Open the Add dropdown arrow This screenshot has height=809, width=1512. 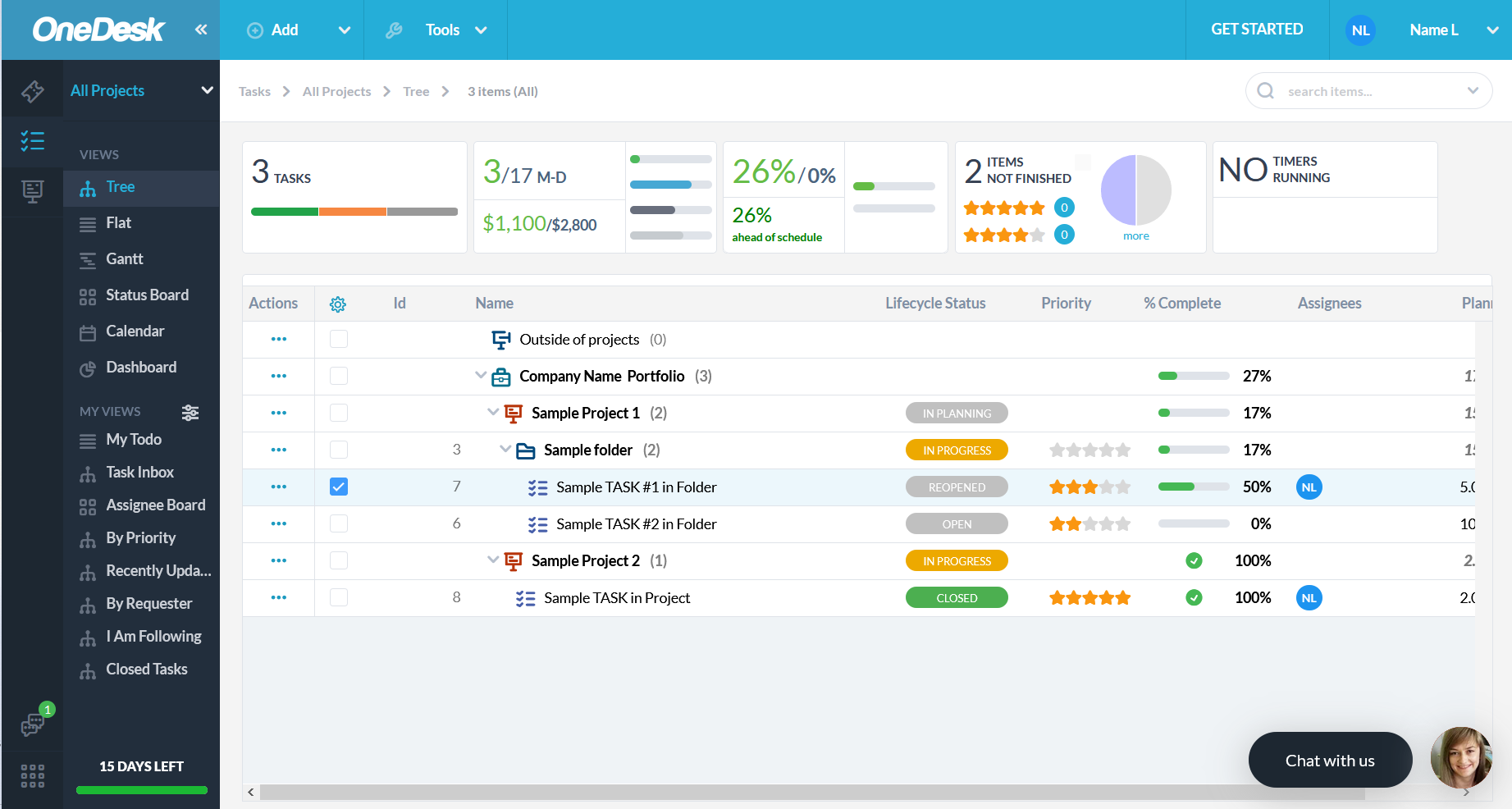coord(345,30)
